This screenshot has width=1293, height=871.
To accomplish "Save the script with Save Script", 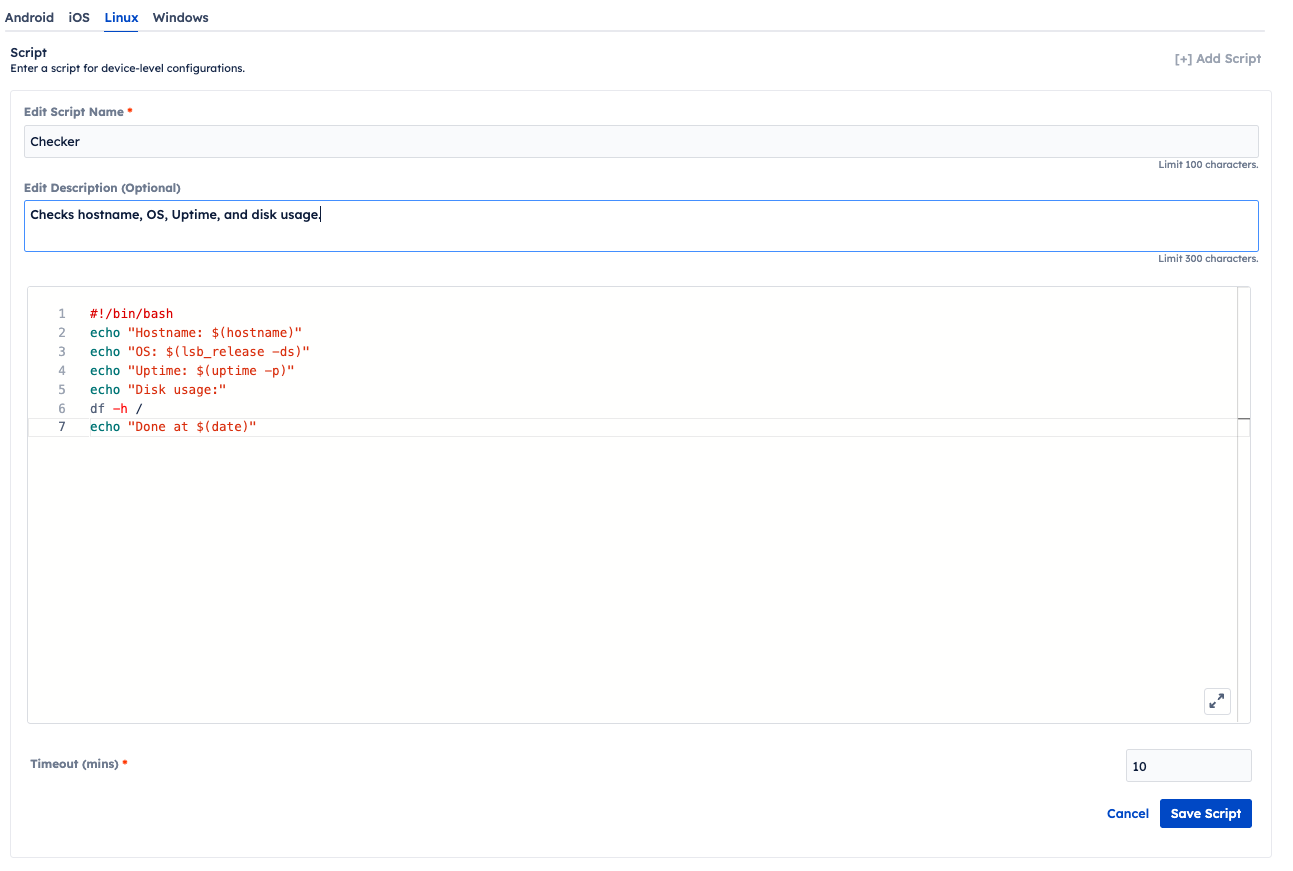I will pos(1205,813).
